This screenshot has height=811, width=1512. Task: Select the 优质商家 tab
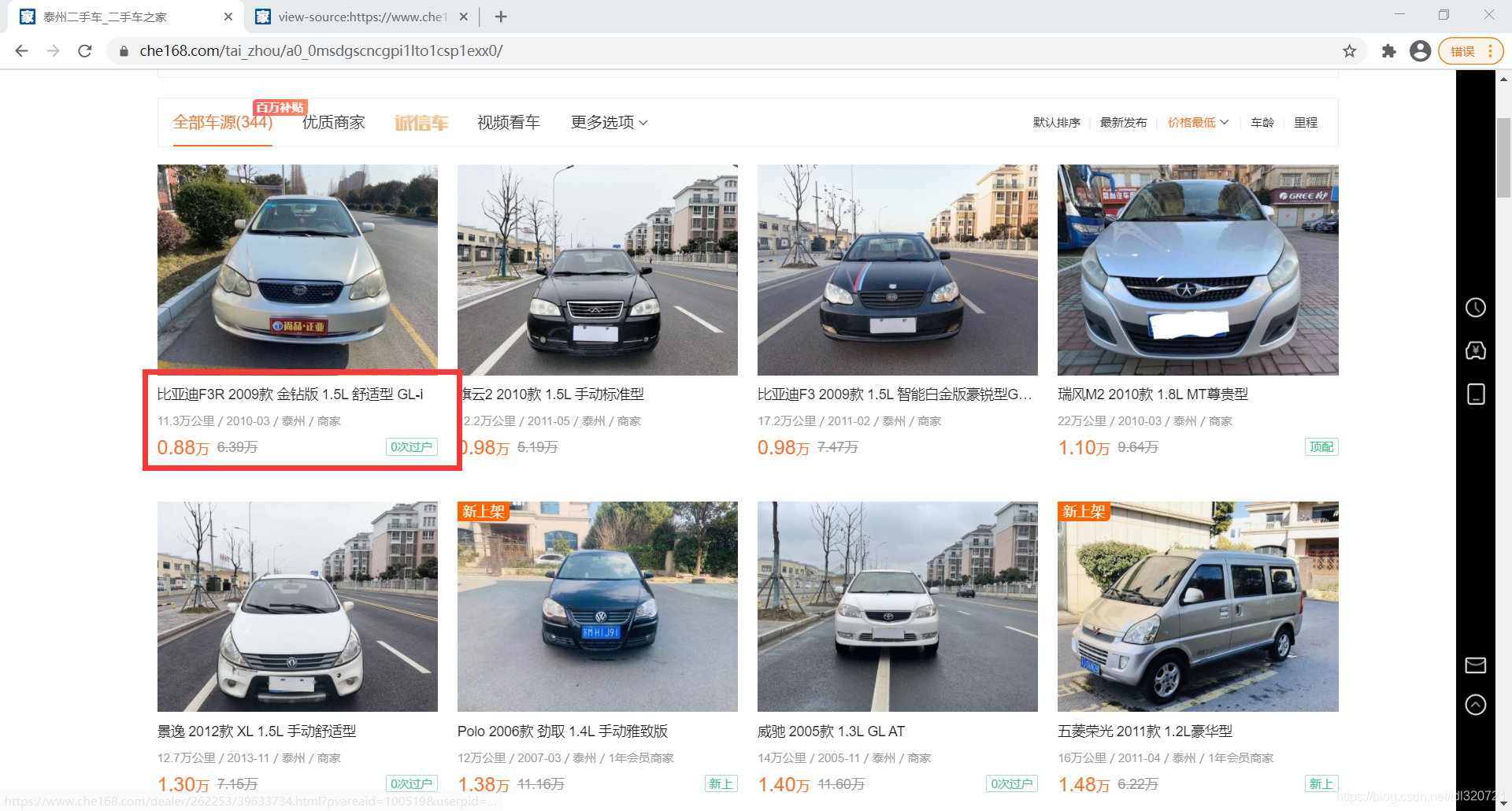point(334,122)
